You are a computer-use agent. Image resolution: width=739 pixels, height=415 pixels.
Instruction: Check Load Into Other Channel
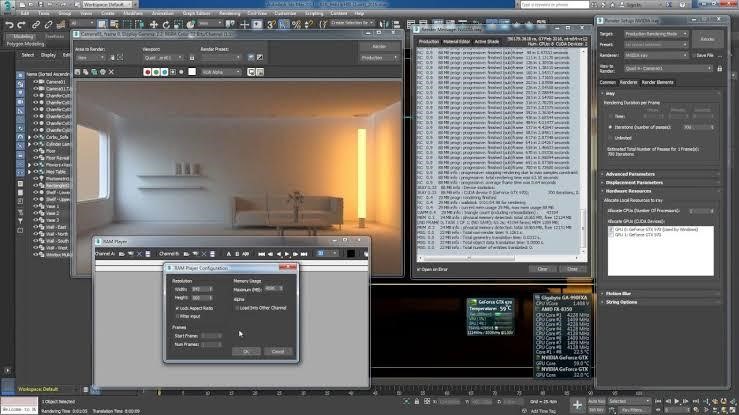tap(237, 308)
